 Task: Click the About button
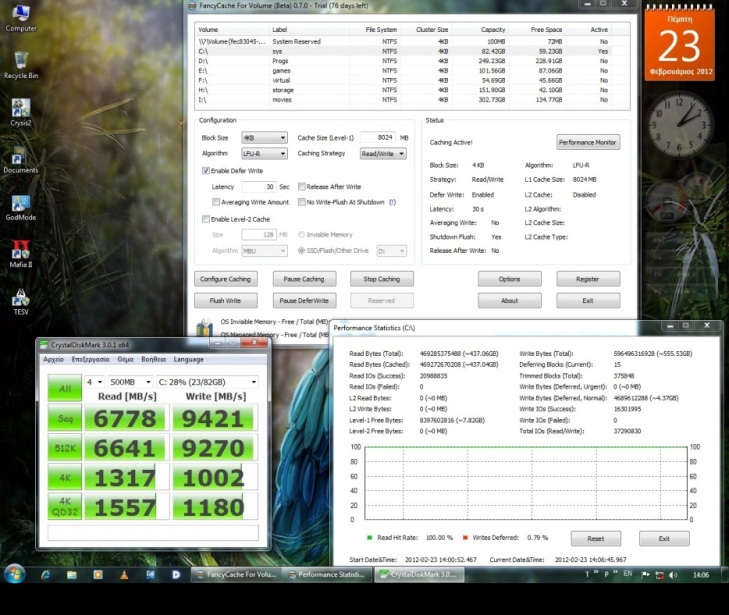(510, 300)
